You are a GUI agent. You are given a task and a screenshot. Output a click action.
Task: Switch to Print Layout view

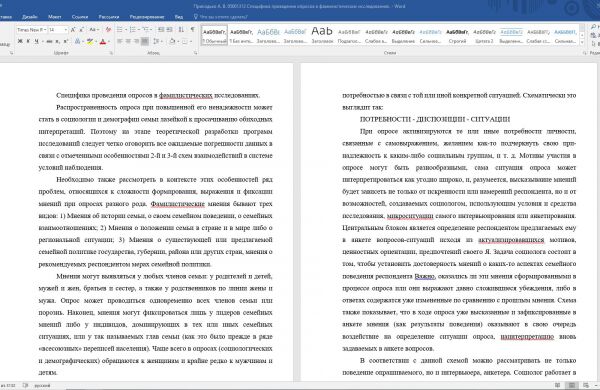[x=572, y=385]
